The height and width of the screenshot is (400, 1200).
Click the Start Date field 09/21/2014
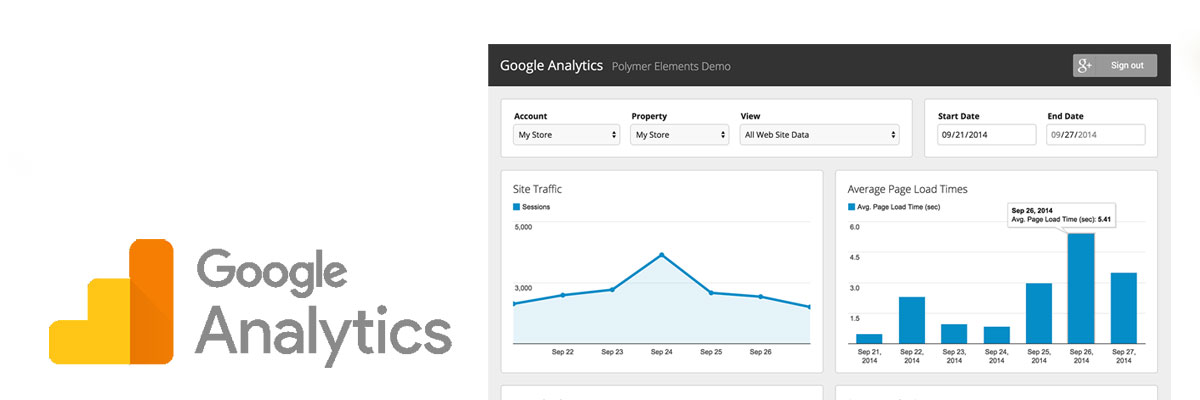[986, 134]
